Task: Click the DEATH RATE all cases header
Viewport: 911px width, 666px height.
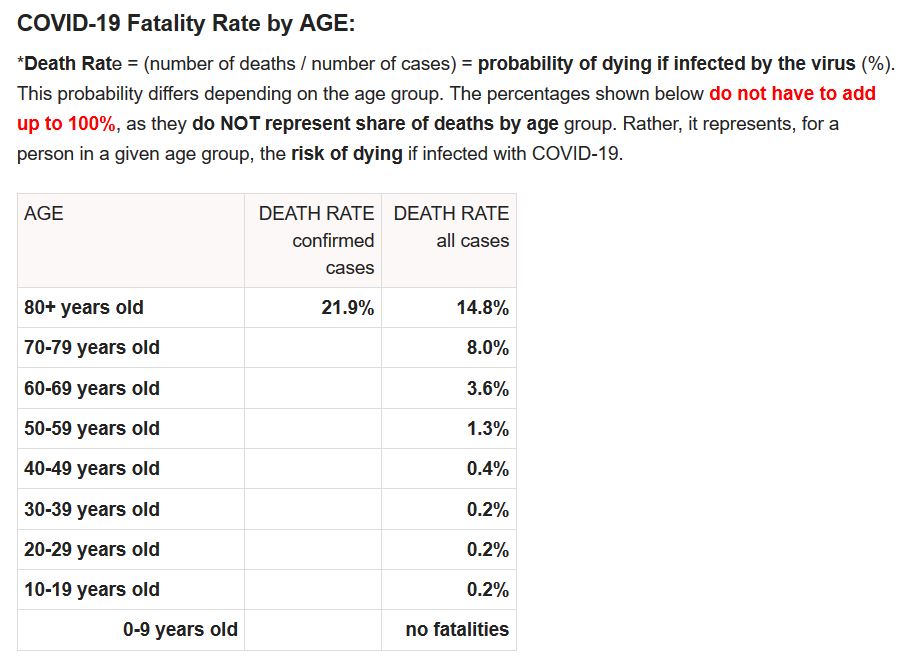Action: pyautogui.click(x=451, y=227)
